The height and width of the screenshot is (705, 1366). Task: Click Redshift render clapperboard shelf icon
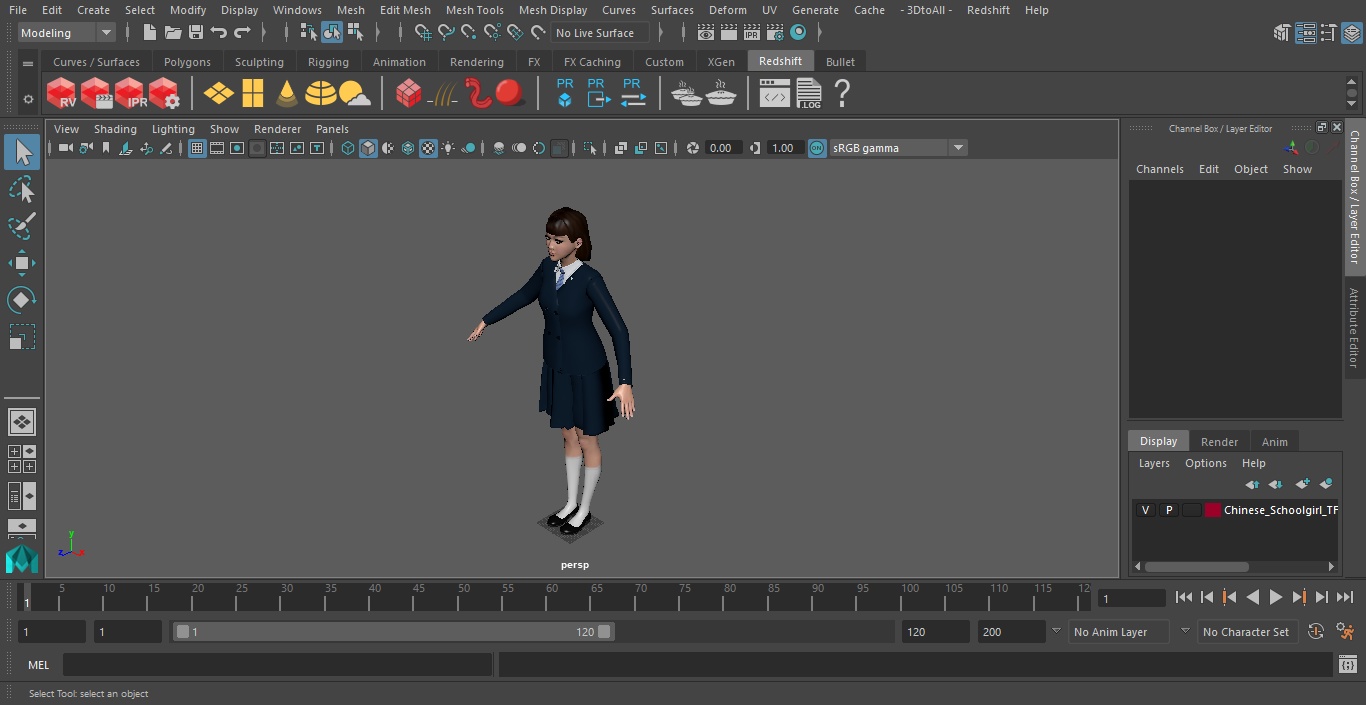coord(95,94)
